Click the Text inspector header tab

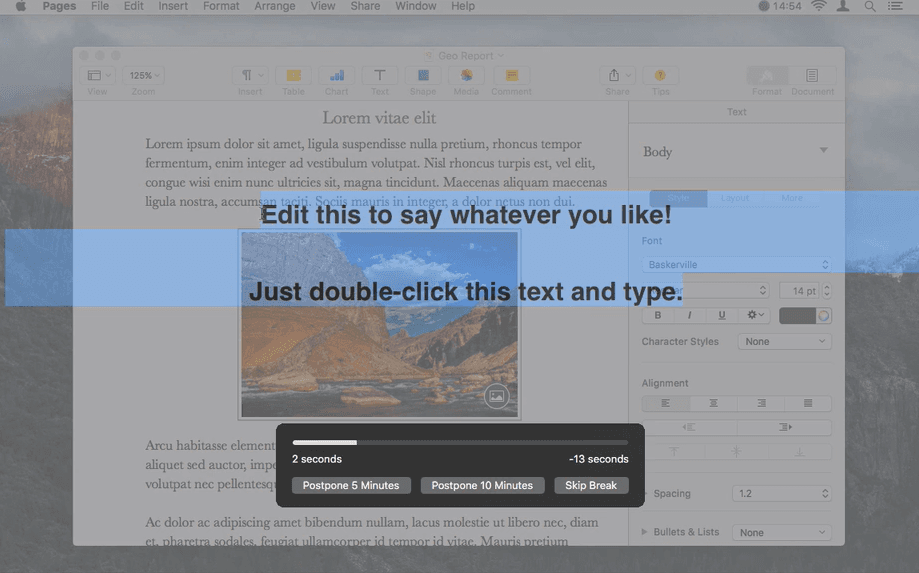click(737, 112)
